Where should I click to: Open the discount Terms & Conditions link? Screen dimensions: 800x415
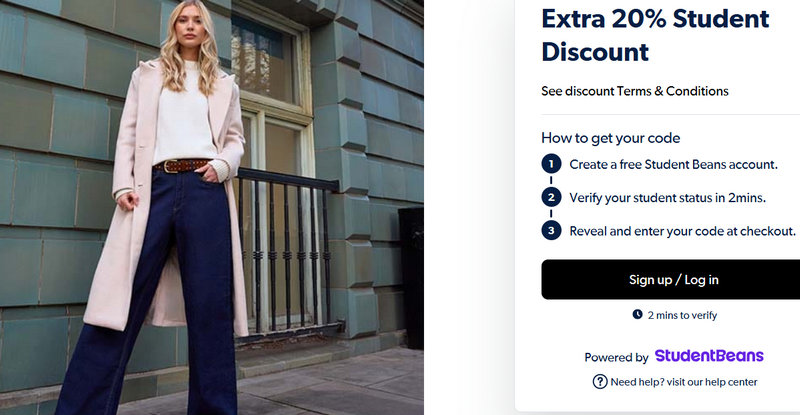point(634,91)
